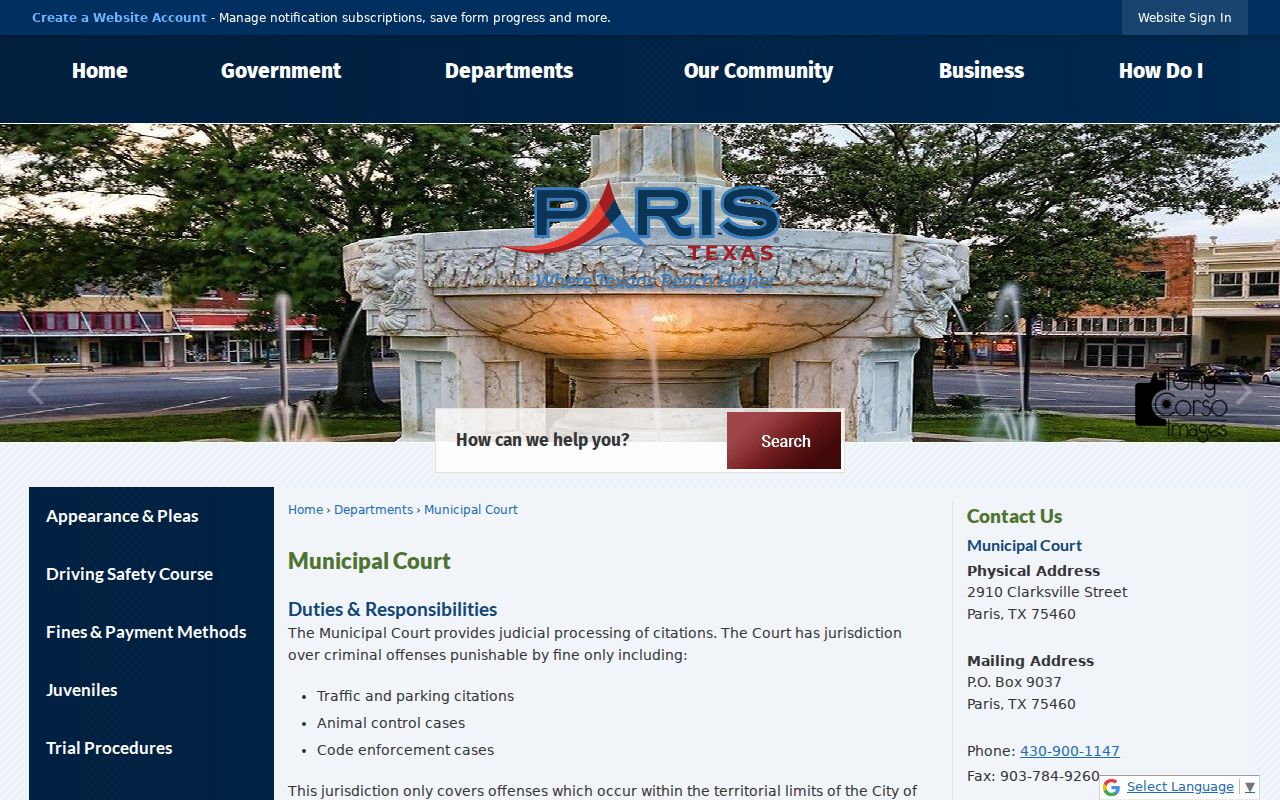Open Trial Procedures sidebar item

point(151,748)
